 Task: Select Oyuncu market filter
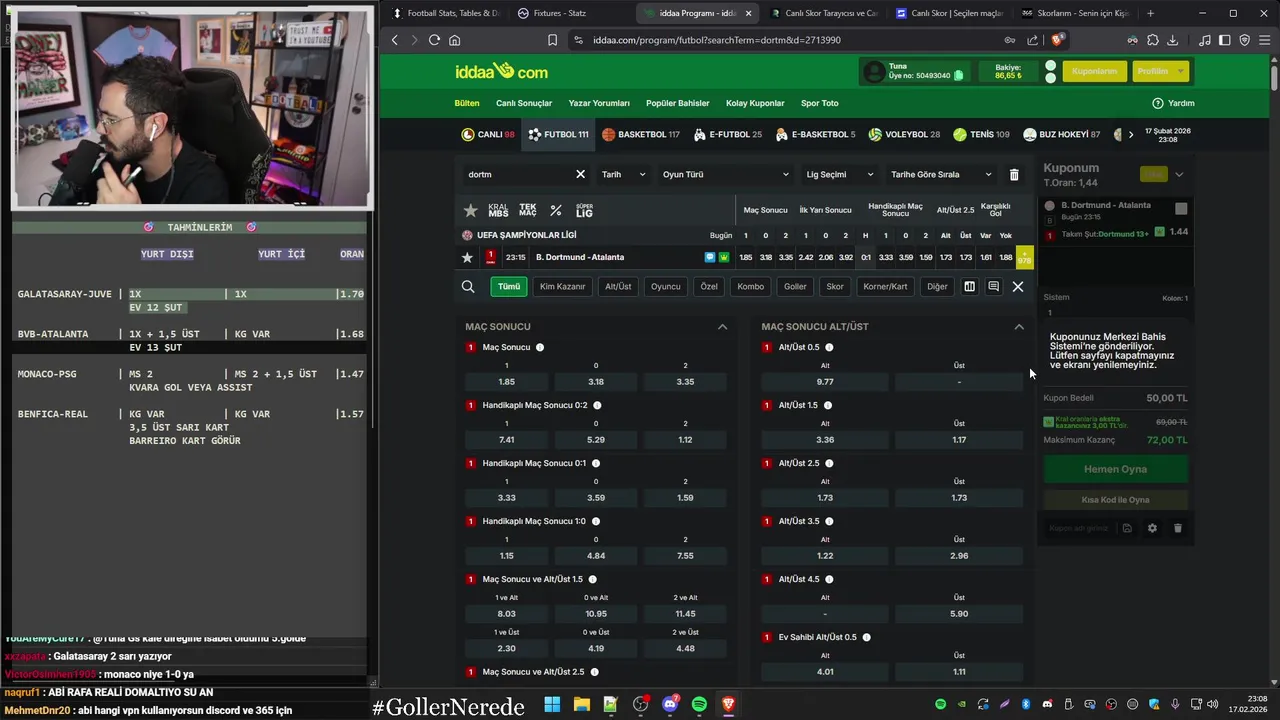click(665, 287)
